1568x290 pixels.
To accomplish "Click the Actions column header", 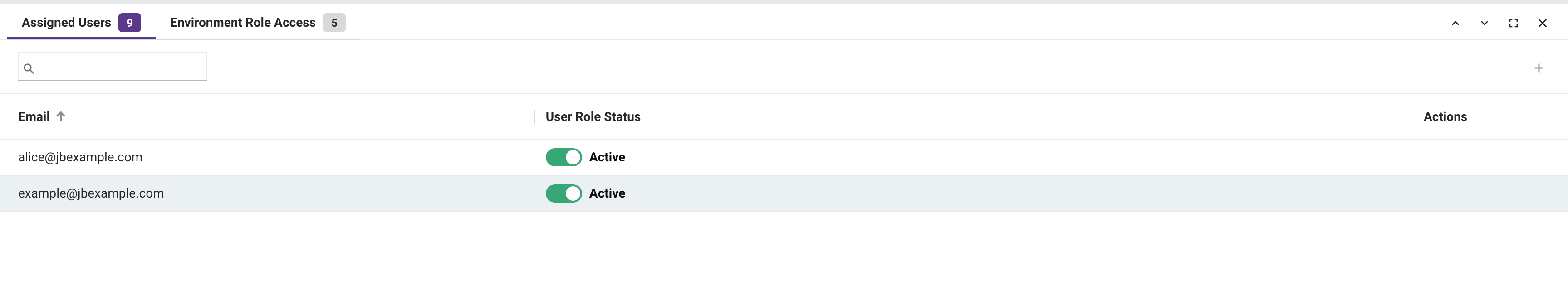I will [x=1445, y=117].
